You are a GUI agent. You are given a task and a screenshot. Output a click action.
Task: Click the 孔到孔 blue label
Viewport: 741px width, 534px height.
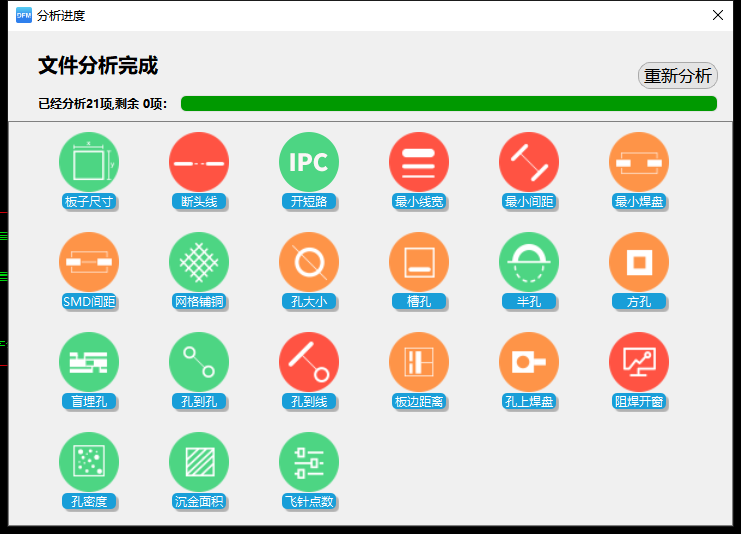(199, 401)
